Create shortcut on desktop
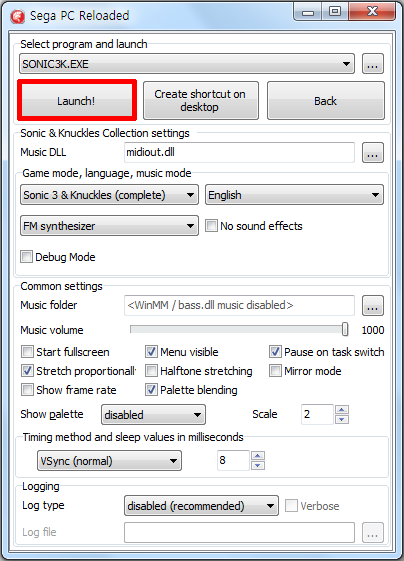The width and height of the screenshot is (404, 561). 200,101
